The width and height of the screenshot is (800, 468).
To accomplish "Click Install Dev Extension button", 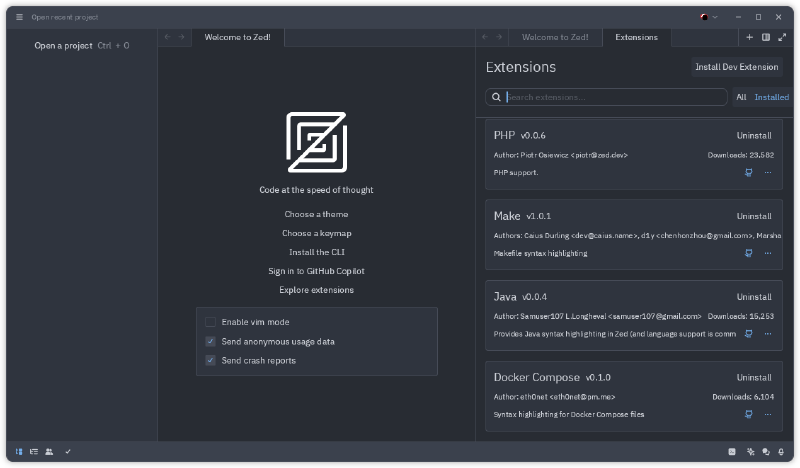I will [737, 67].
